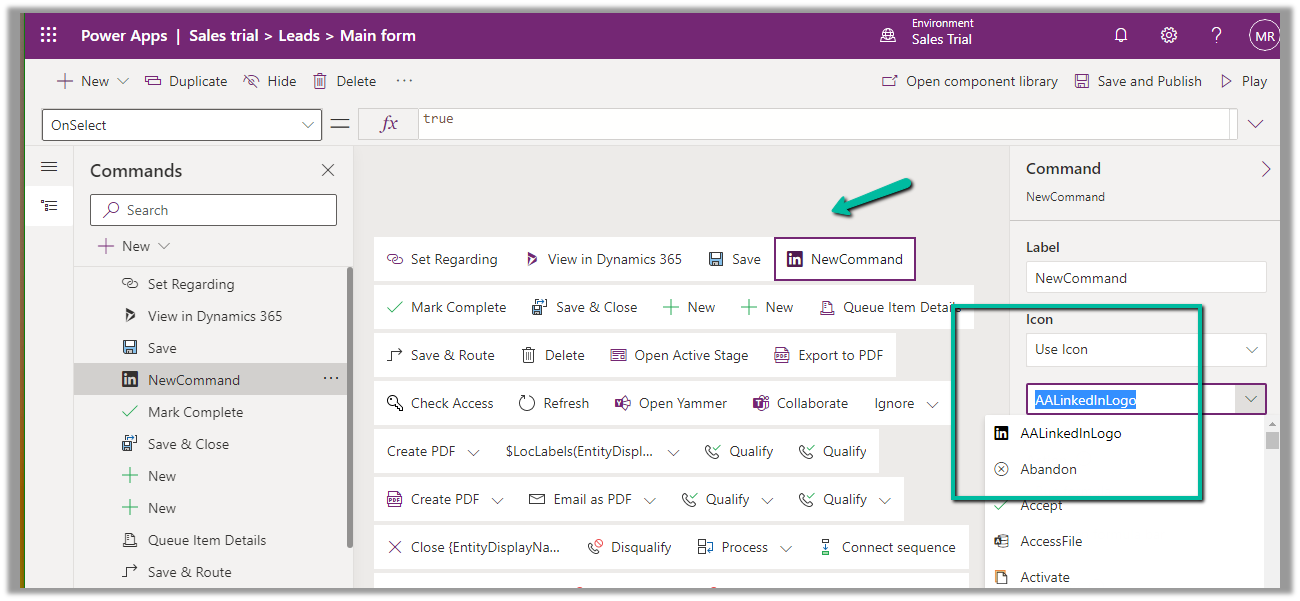Open settings gear in header
The image size is (1300, 601).
[x=1168, y=36]
